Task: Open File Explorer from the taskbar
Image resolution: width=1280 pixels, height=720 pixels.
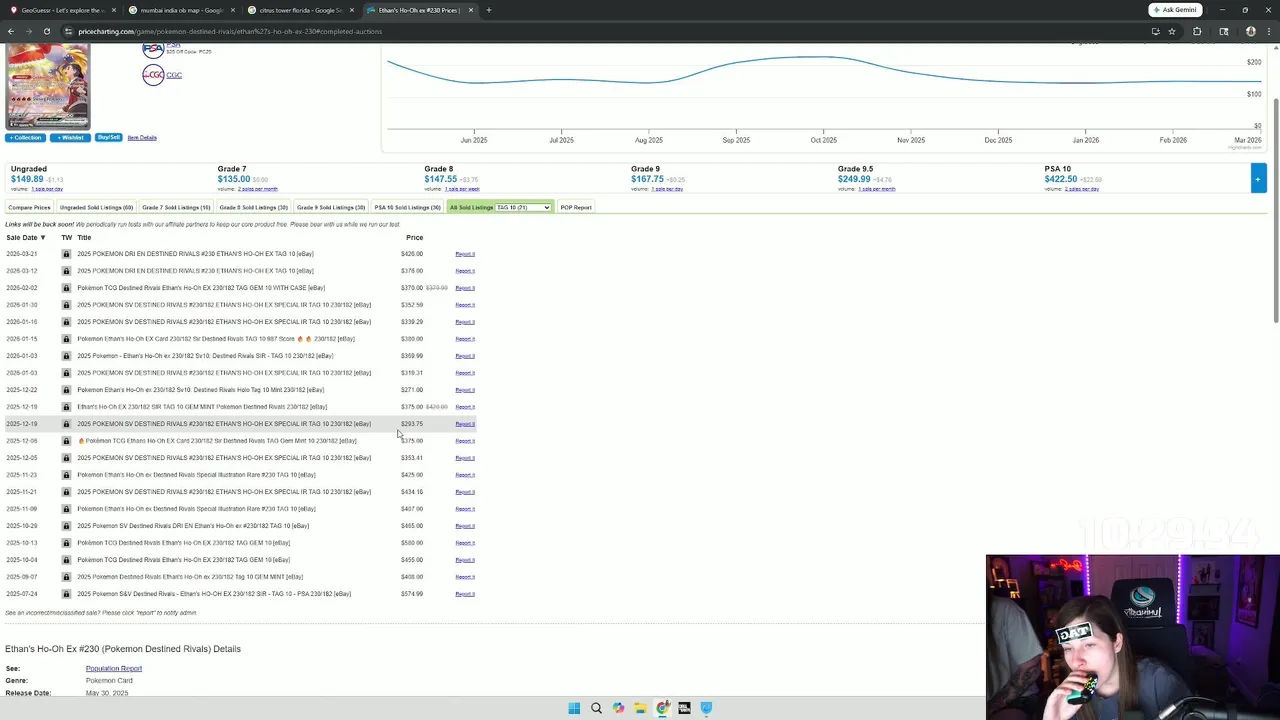Action: (640, 708)
